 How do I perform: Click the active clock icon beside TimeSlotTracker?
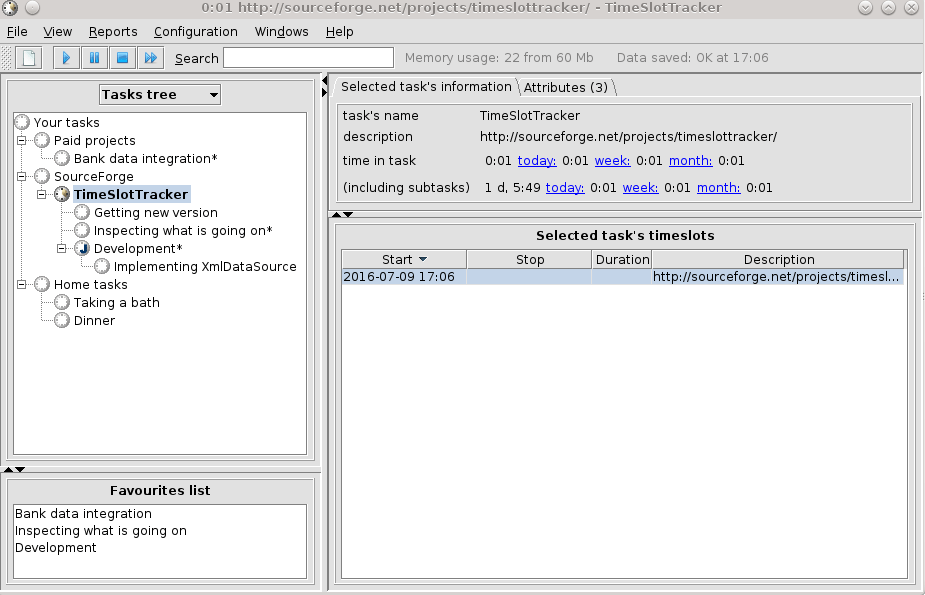coord(62,194)
